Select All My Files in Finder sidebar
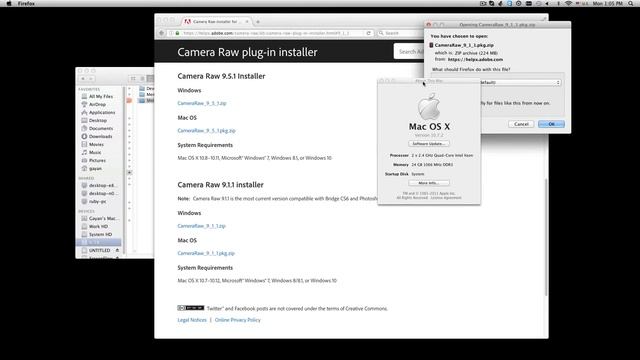 (x=100, y=96)
